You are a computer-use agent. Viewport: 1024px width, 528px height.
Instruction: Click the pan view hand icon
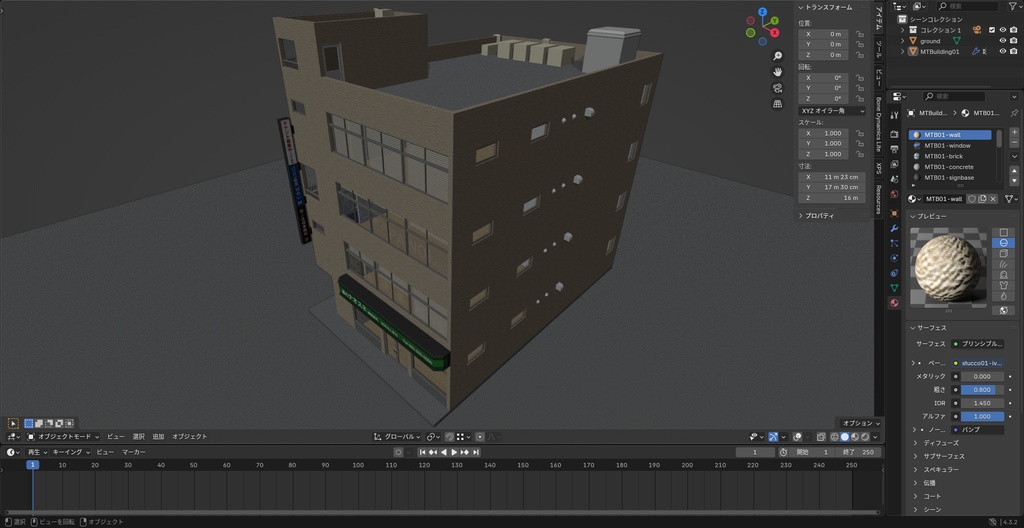point(777,72)
